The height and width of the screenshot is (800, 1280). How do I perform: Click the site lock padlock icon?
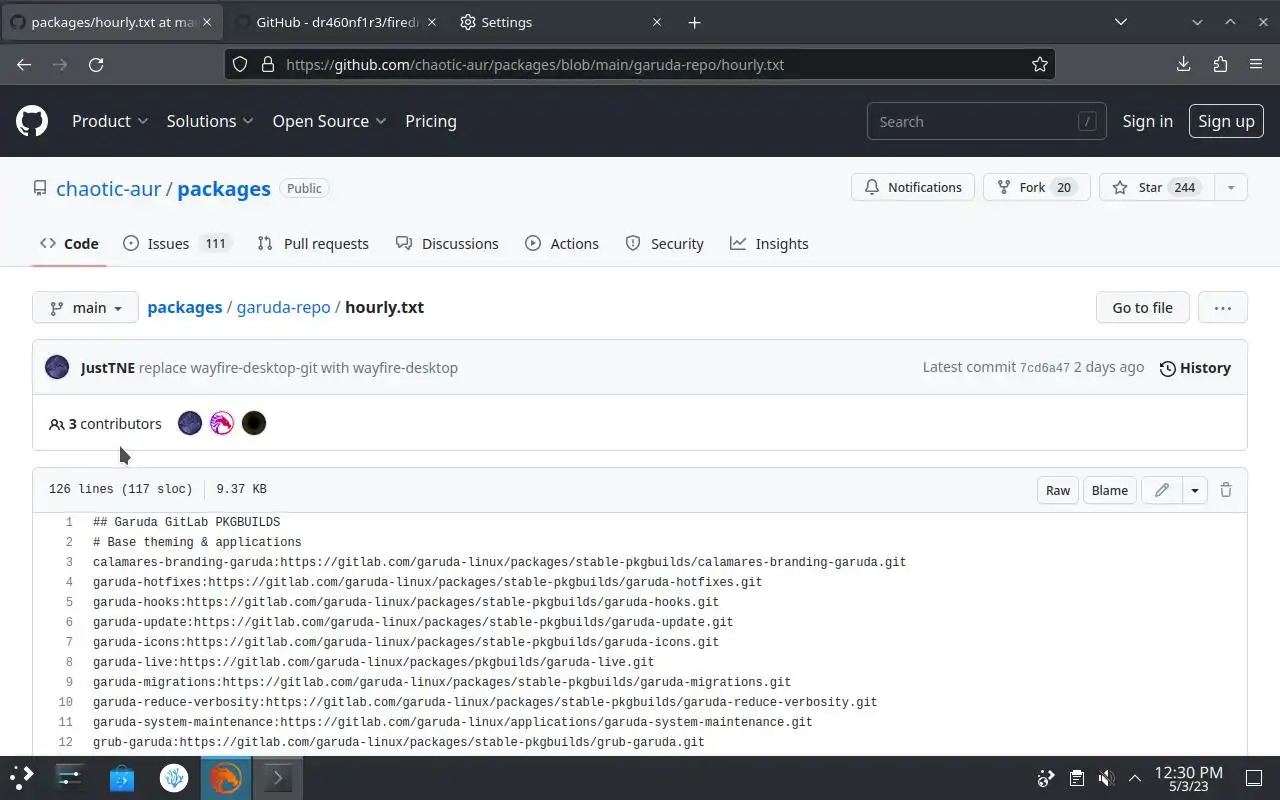click(267, 64)
